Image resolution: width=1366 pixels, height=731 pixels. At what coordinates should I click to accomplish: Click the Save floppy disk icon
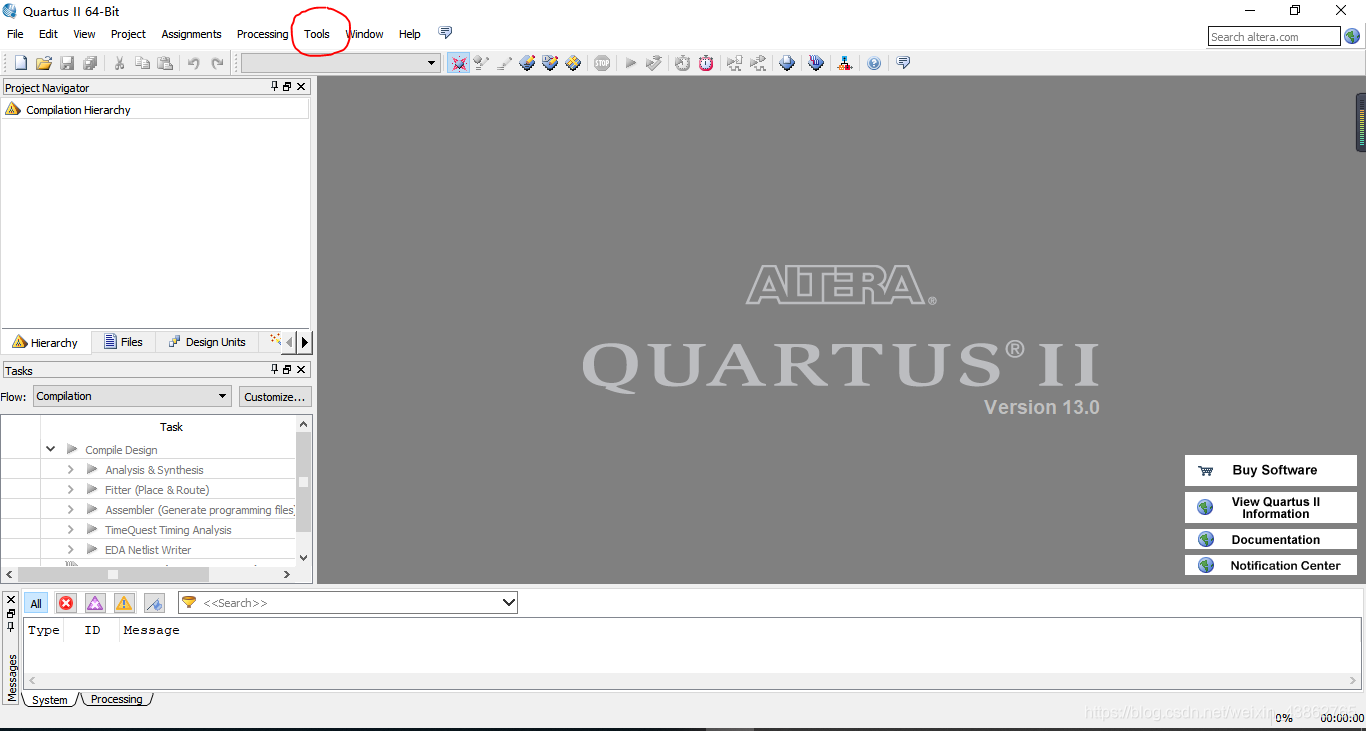coord(67,63)
